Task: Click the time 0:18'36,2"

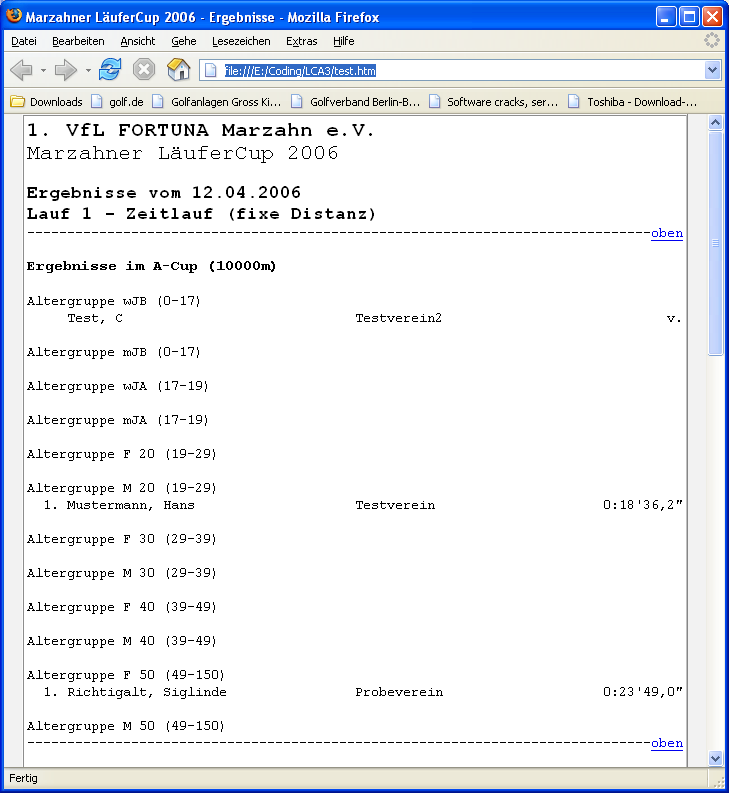Action: pos(642,505)
